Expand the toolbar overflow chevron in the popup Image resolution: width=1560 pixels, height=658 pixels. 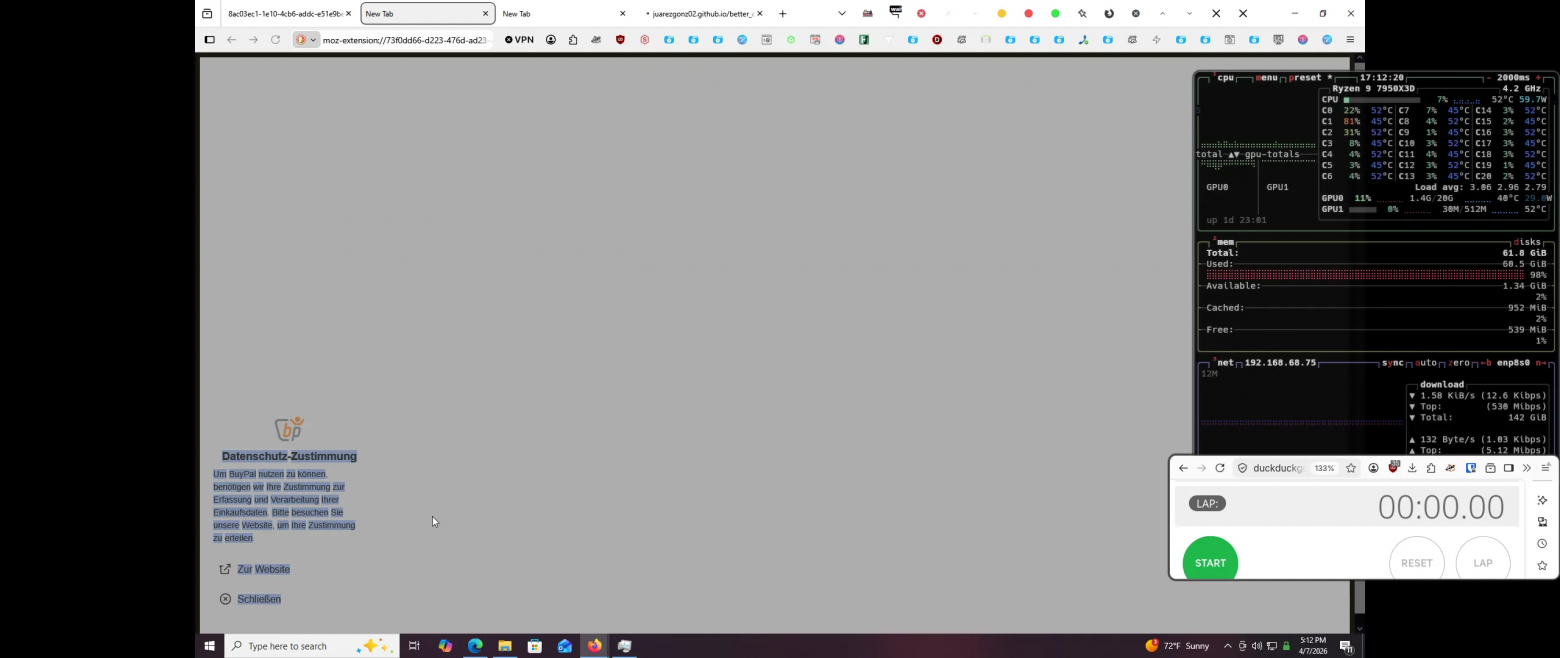(x=1527, y=468)
